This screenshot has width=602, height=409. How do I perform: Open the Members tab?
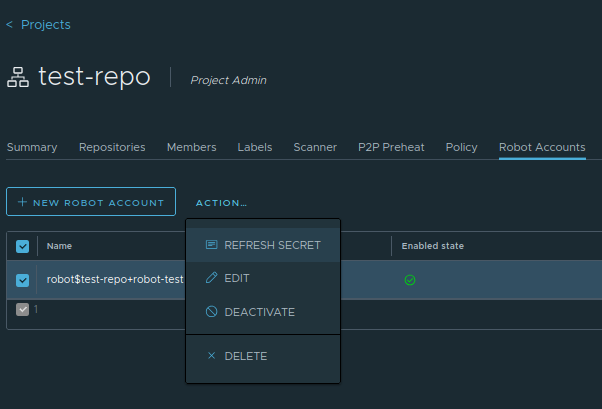192,147
